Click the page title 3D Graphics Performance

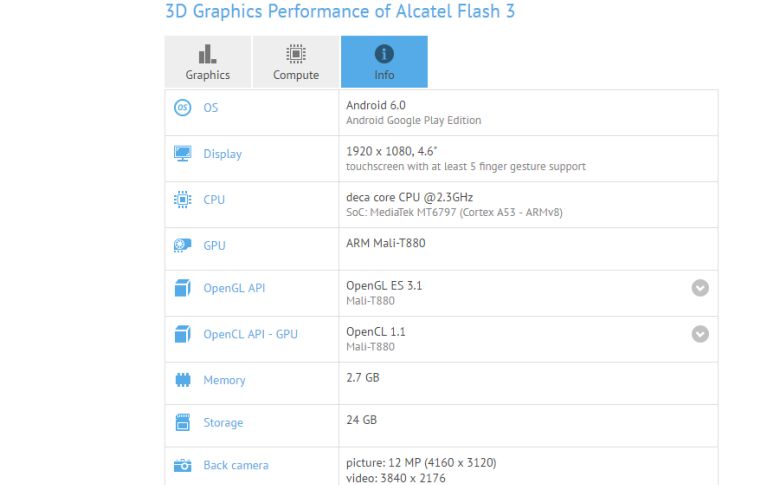pos(340,11)
